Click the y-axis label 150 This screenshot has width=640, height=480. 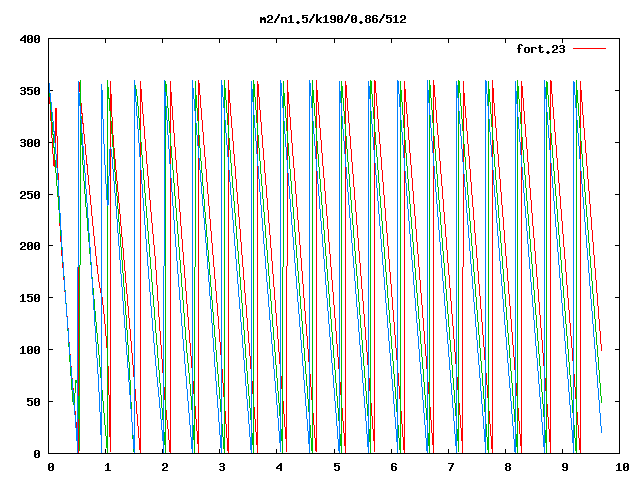30,298
